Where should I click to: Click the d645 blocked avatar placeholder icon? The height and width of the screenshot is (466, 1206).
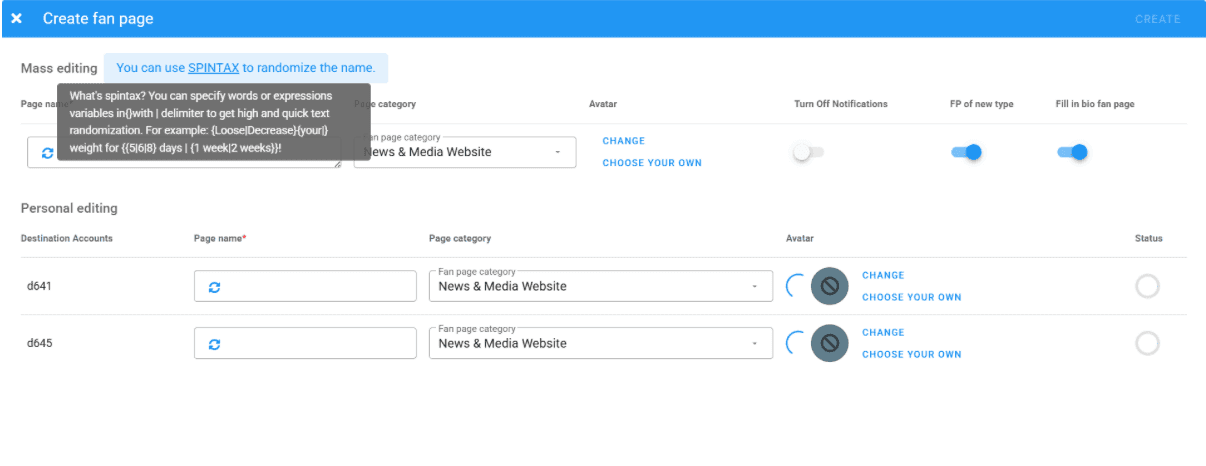coord(829,343)
